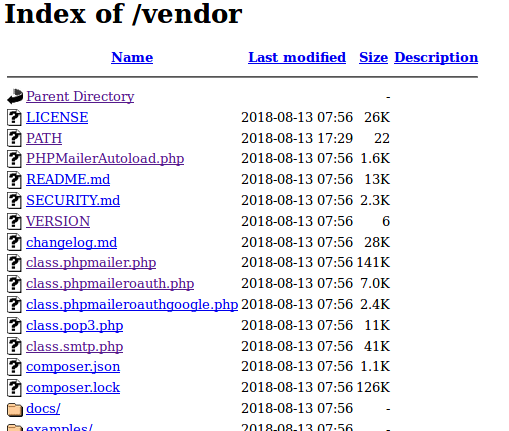509x431 pixels.
Task: Open the SECURITY.md file link
Action: tap(73, 200)
